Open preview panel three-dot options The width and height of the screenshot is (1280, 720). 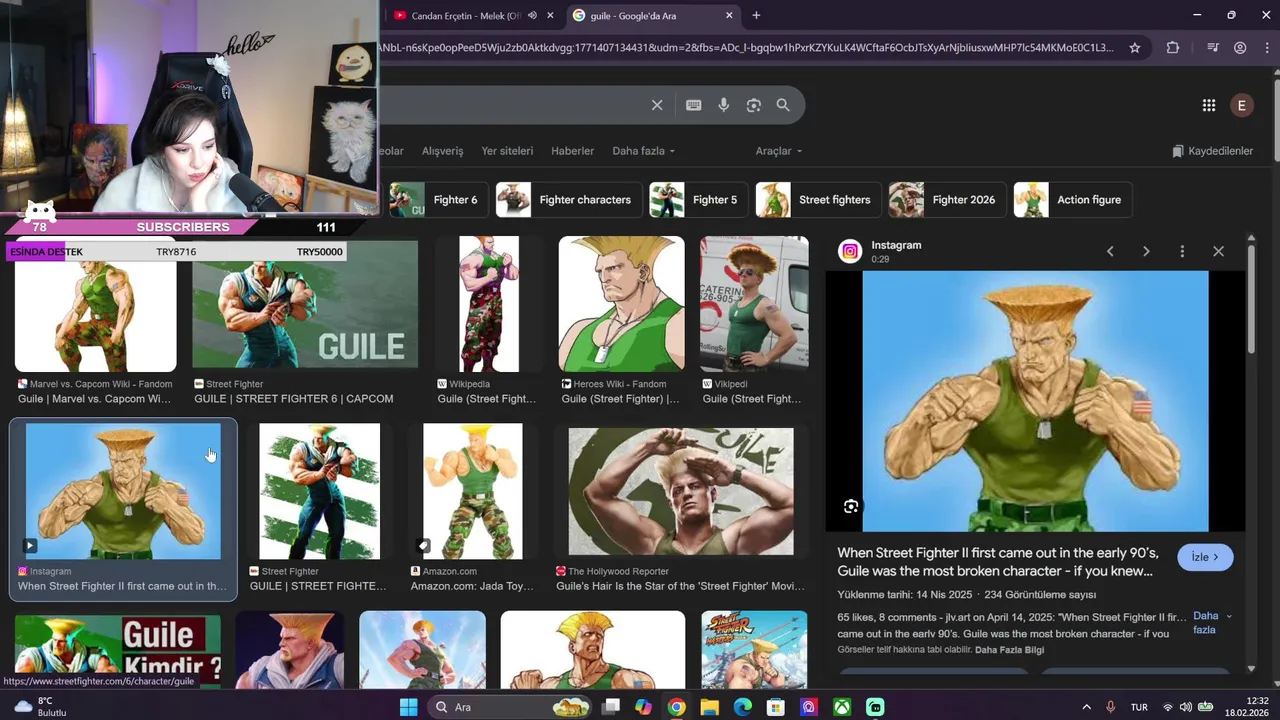1182,251
